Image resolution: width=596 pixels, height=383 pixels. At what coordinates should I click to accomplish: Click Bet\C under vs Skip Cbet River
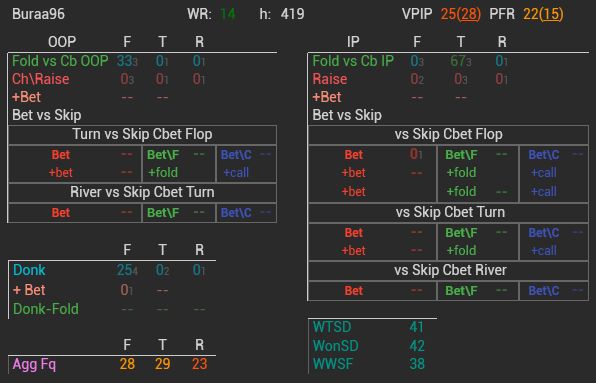[544, 291]
